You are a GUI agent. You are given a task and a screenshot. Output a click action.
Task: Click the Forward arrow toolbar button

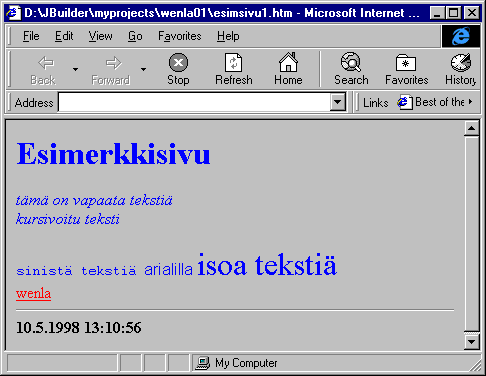click(x=111, y=70)
